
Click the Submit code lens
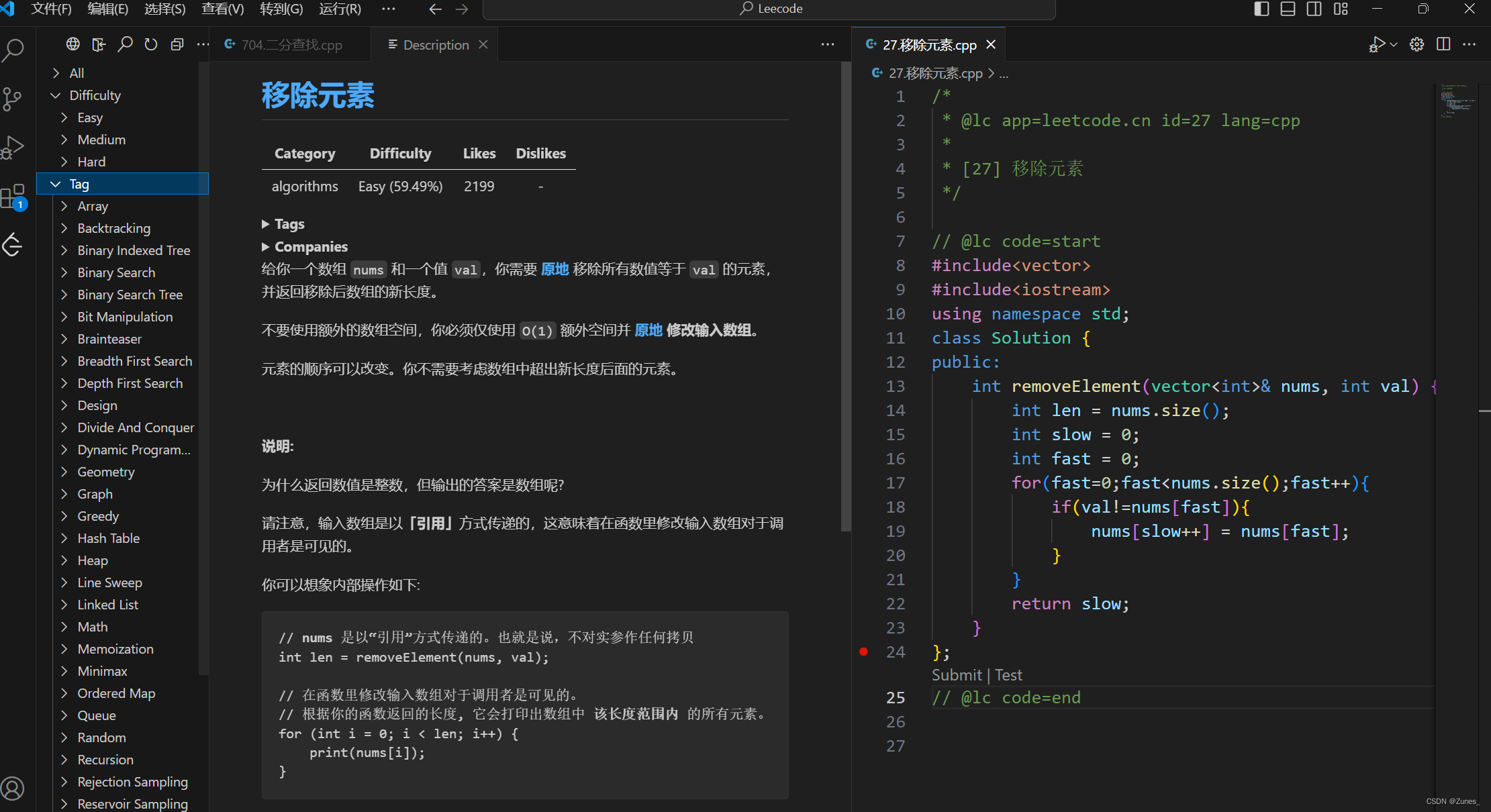pyautogui.click(x=957, y=675)
